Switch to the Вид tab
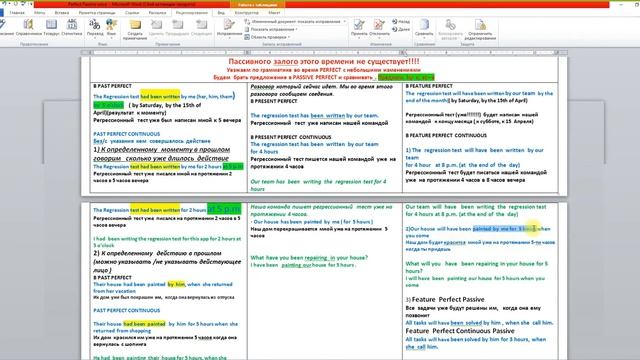The image size is (640, 360). coord(221,13)
